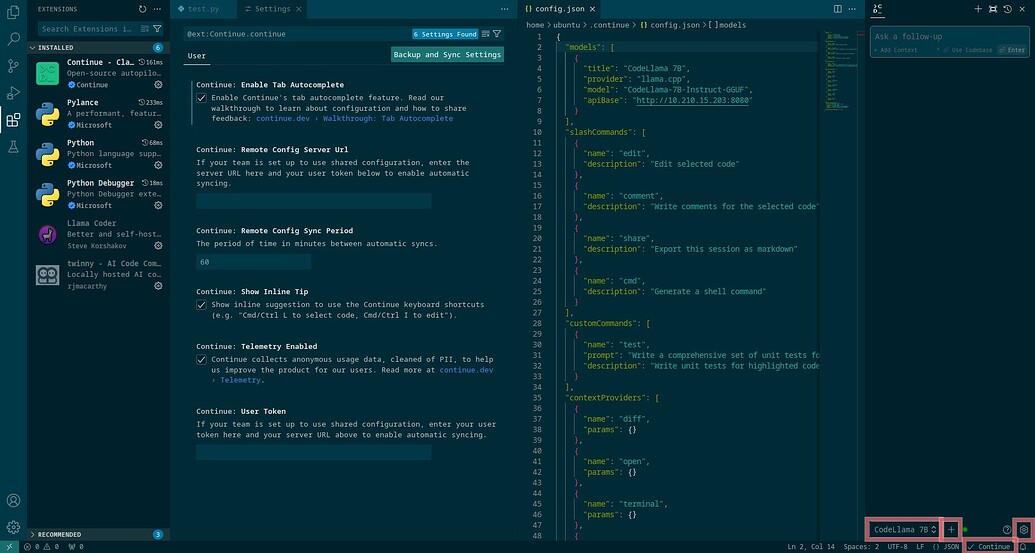Click Backup and Sync Settings button
This screenshot has height=553, width=1035.
pos(447,55)
